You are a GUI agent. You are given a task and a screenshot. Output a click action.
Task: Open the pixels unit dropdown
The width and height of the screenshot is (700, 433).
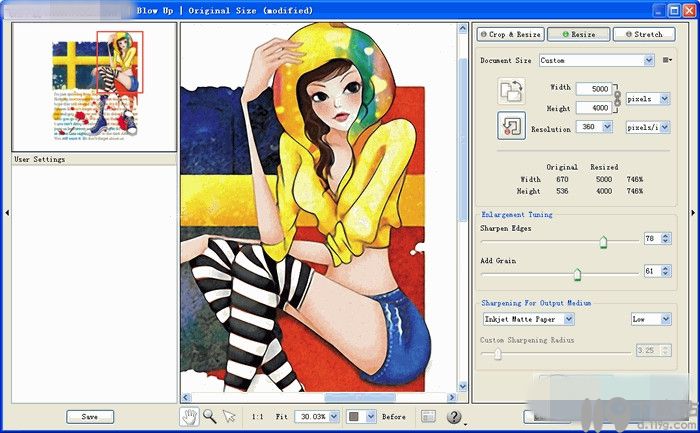coord(648,99)
